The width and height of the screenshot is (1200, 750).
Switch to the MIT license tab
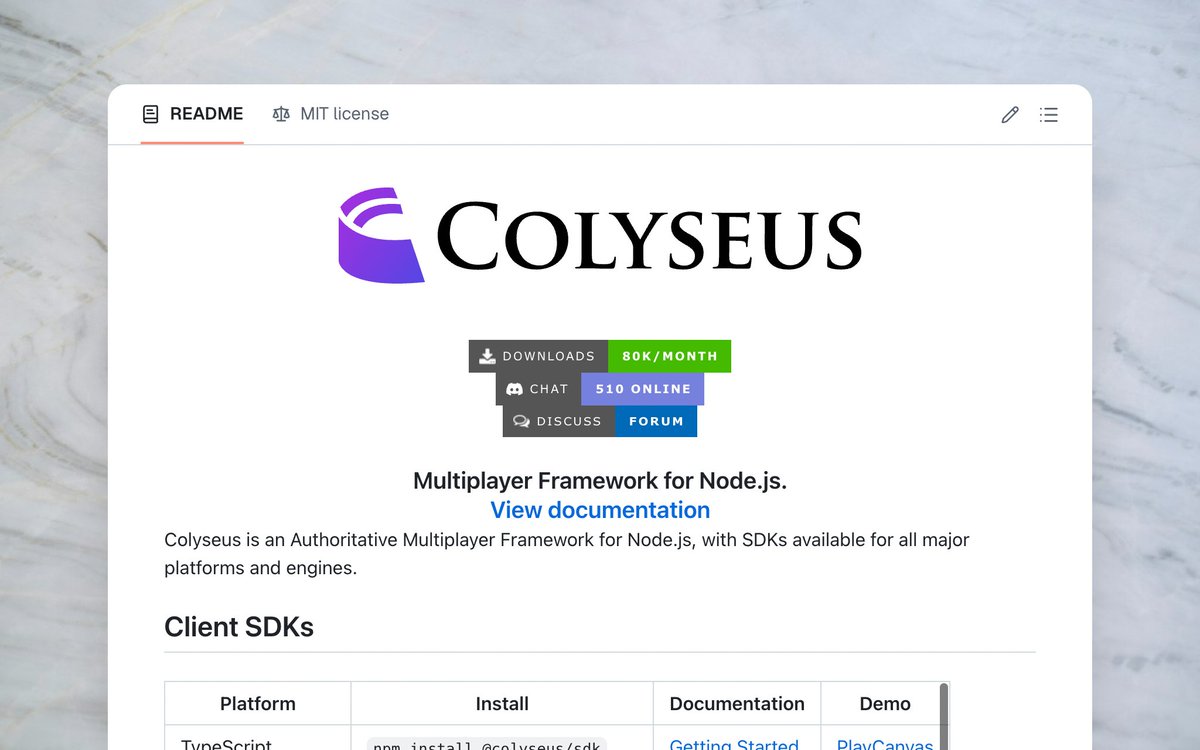(330, 114)
